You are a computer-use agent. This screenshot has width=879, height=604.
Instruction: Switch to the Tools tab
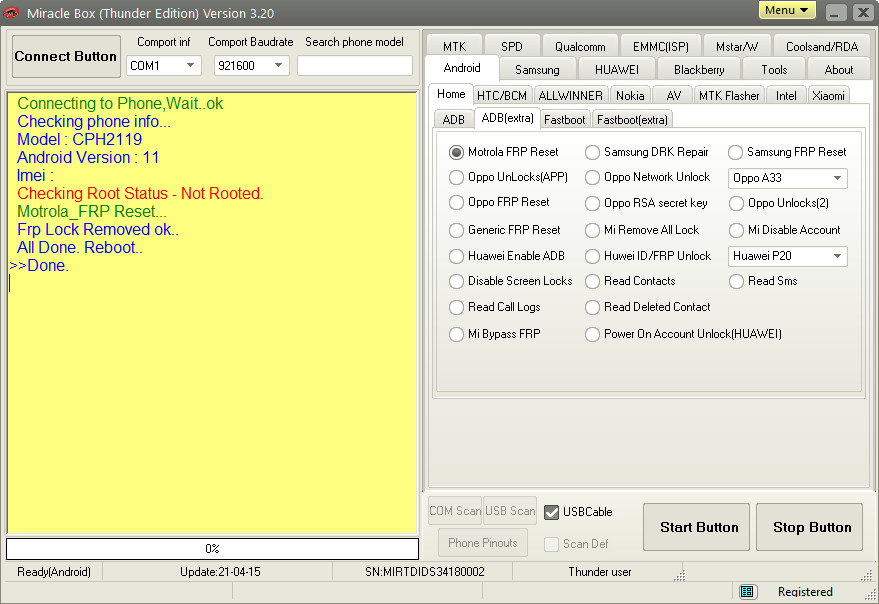pyautogui.click(x=774, y=70)
